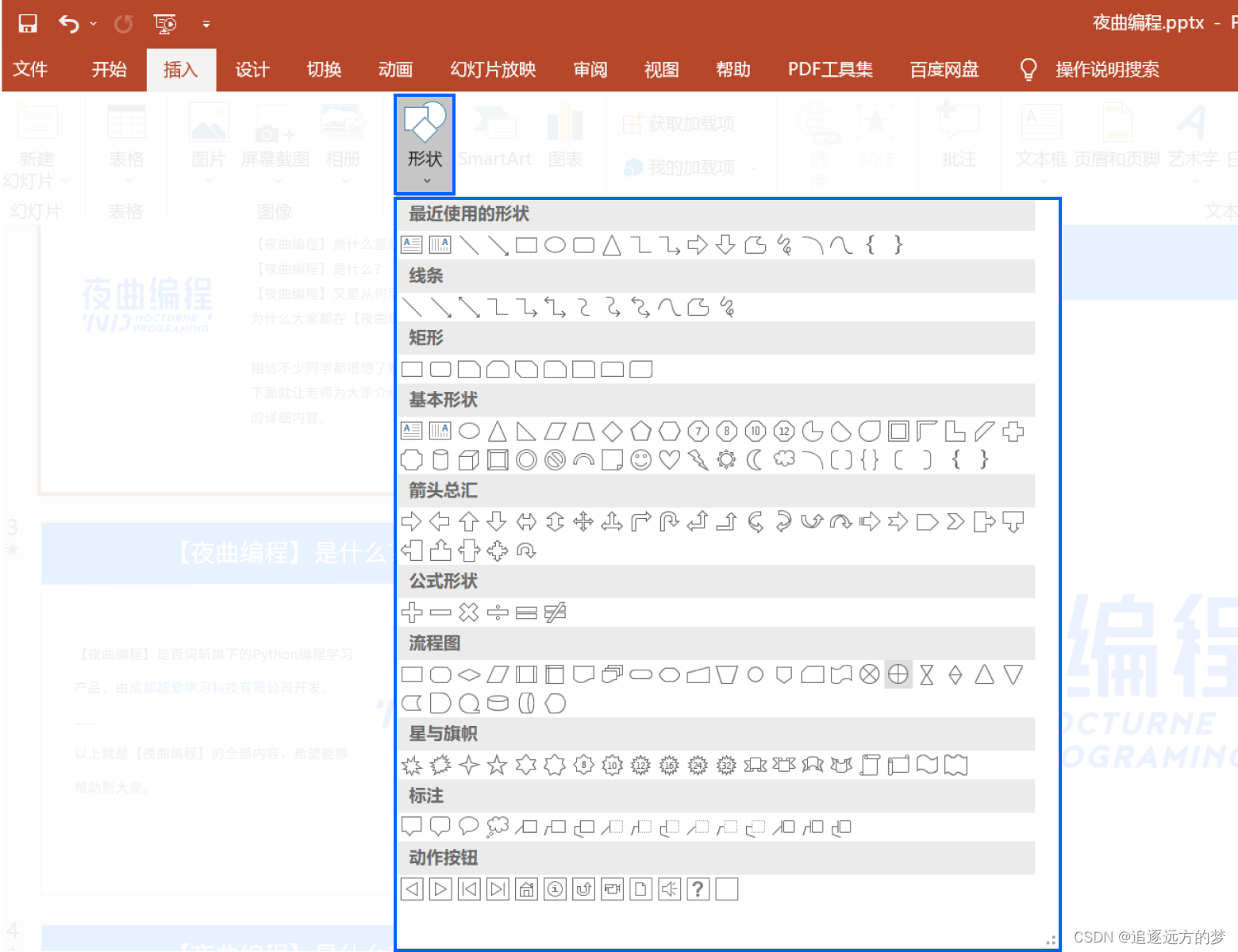Select double-arrow line in 线条 section
This screenshot has width=1238, height=952.
469,307
